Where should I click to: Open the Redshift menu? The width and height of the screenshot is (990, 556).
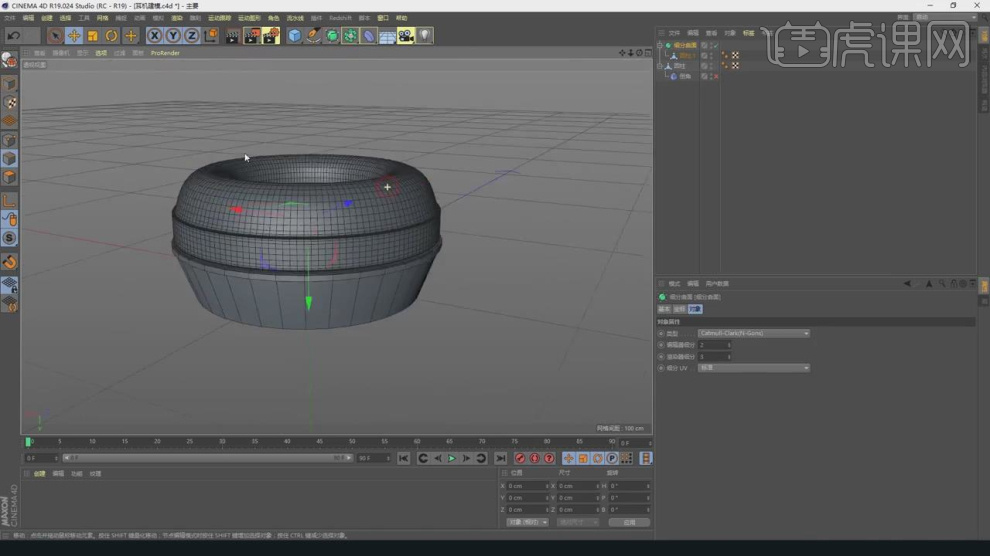click(340, 18)
